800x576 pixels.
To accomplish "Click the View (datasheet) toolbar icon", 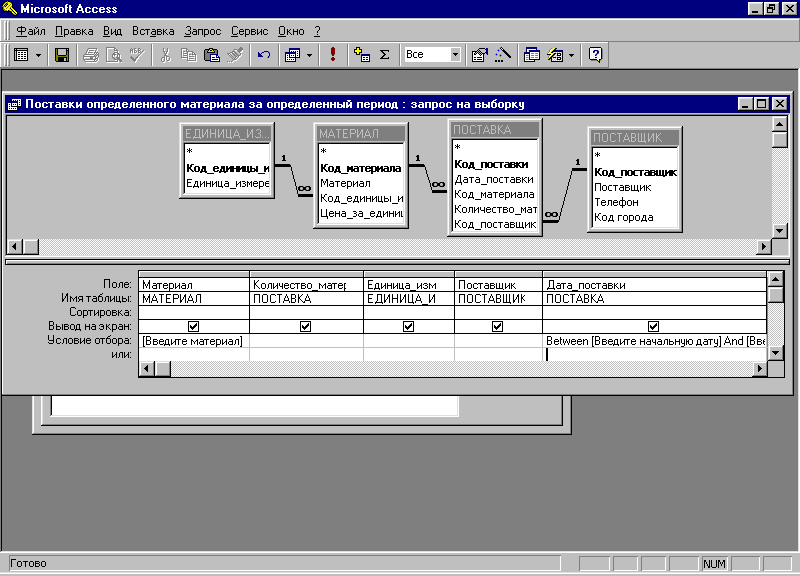I will pyautogui.click(x=21, y=55).
